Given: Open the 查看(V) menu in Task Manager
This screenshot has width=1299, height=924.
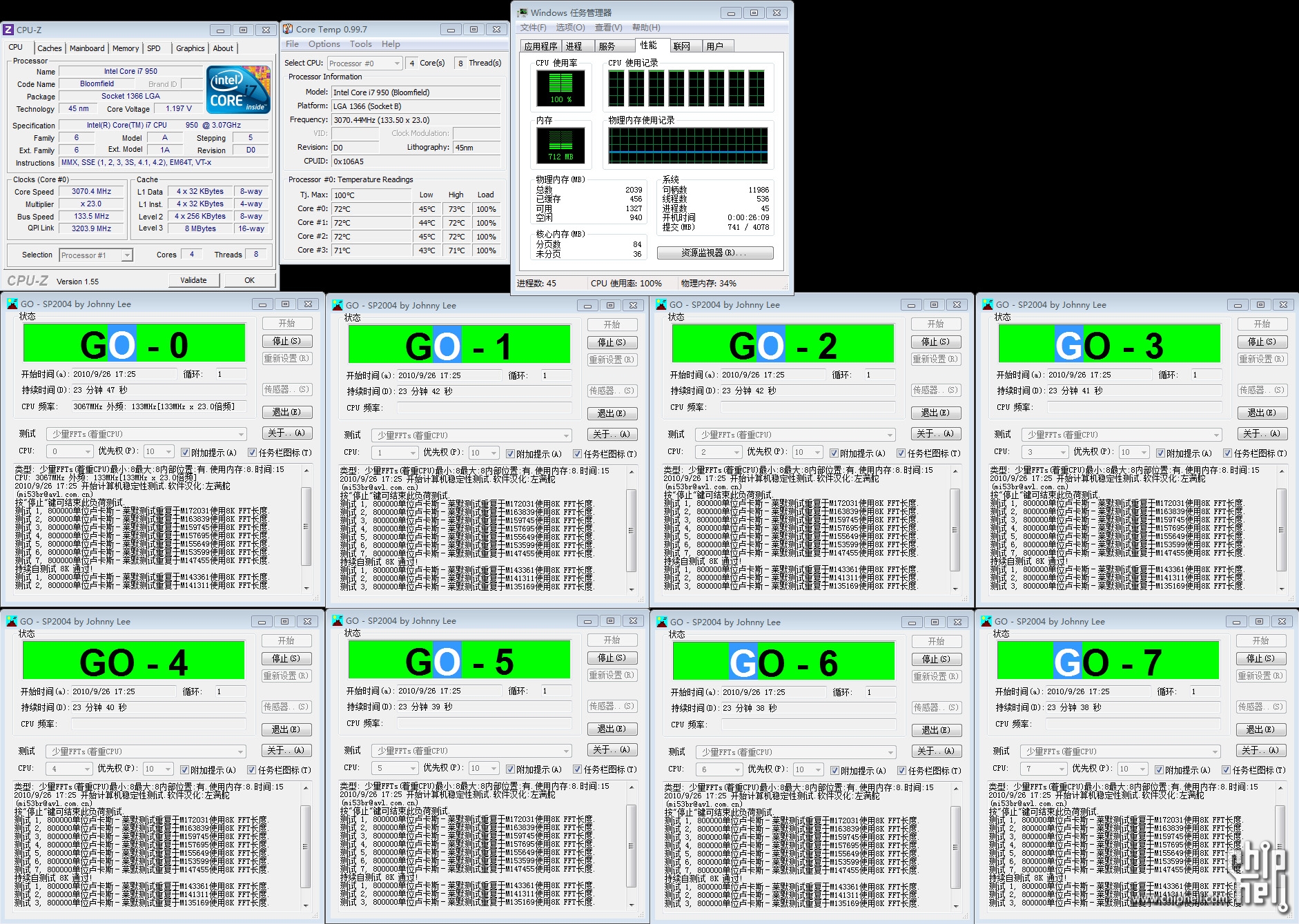Looking at the screenshot, I should point(609,28).
